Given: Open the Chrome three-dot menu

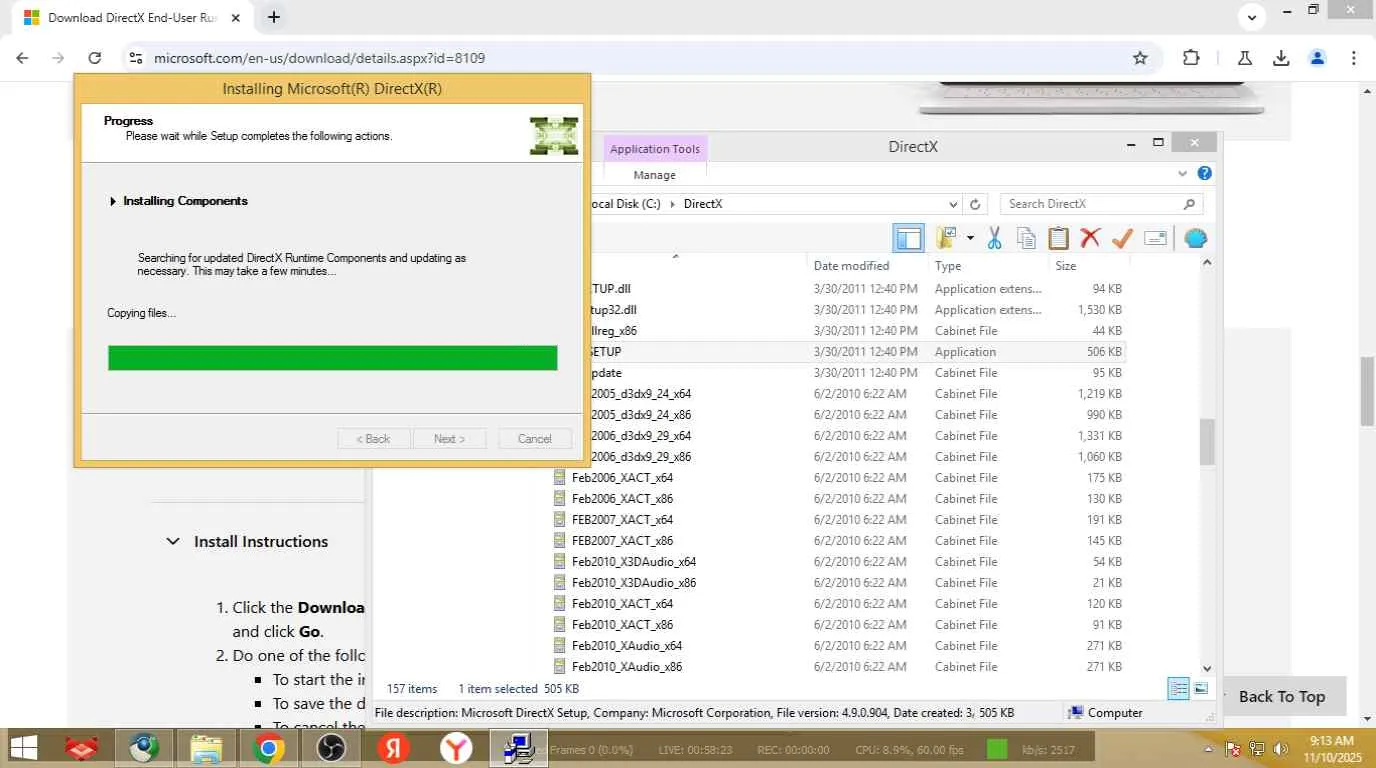Looking at the screenshot, I should (1354, 58).
